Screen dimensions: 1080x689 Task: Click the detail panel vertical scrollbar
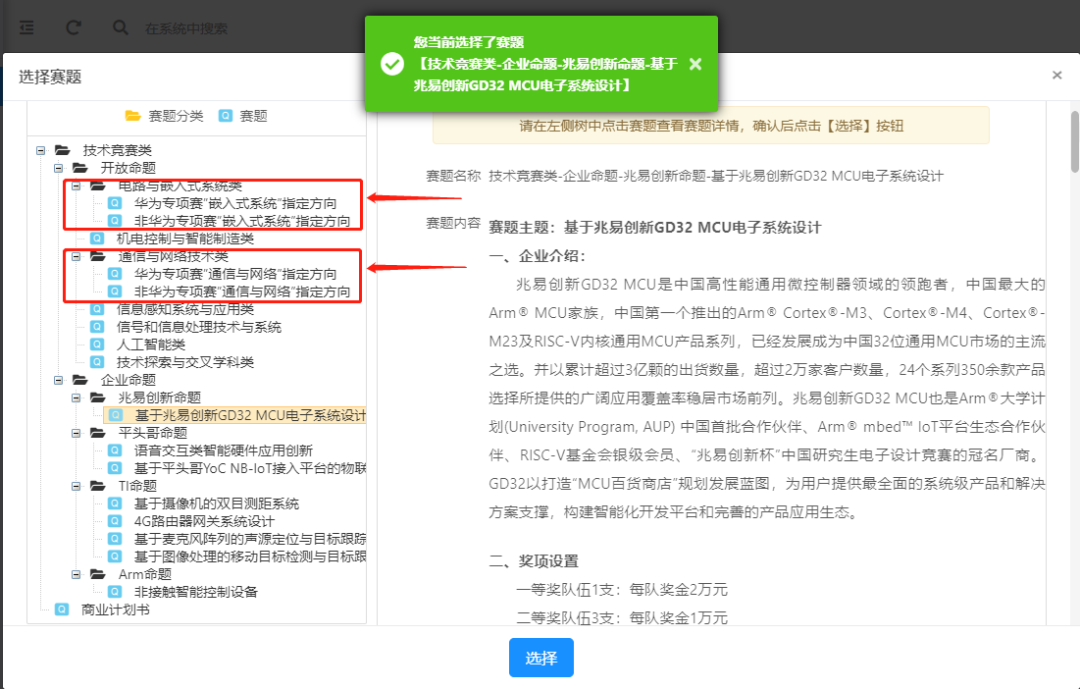point(1074,141)
